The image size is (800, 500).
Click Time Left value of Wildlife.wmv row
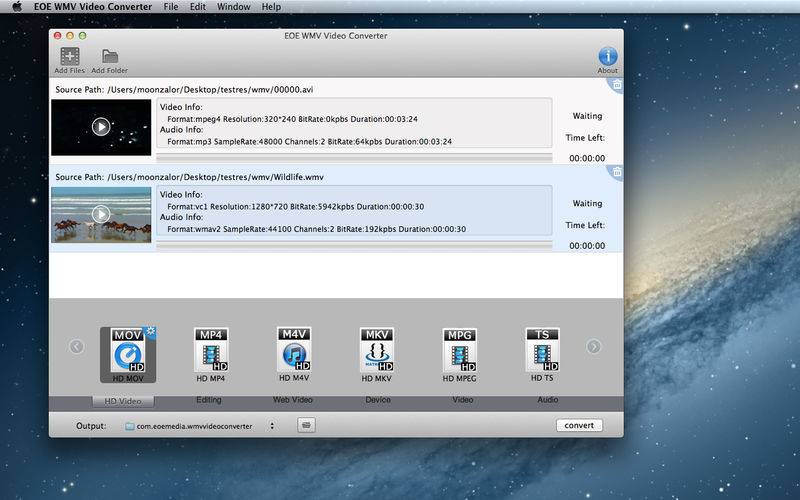[x=587, y=245]
